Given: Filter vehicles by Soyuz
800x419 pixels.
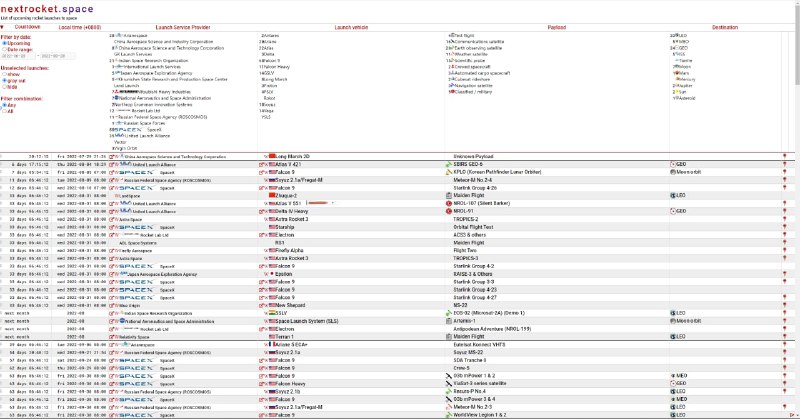Looking at the screenshot, I should pos(269,105).
